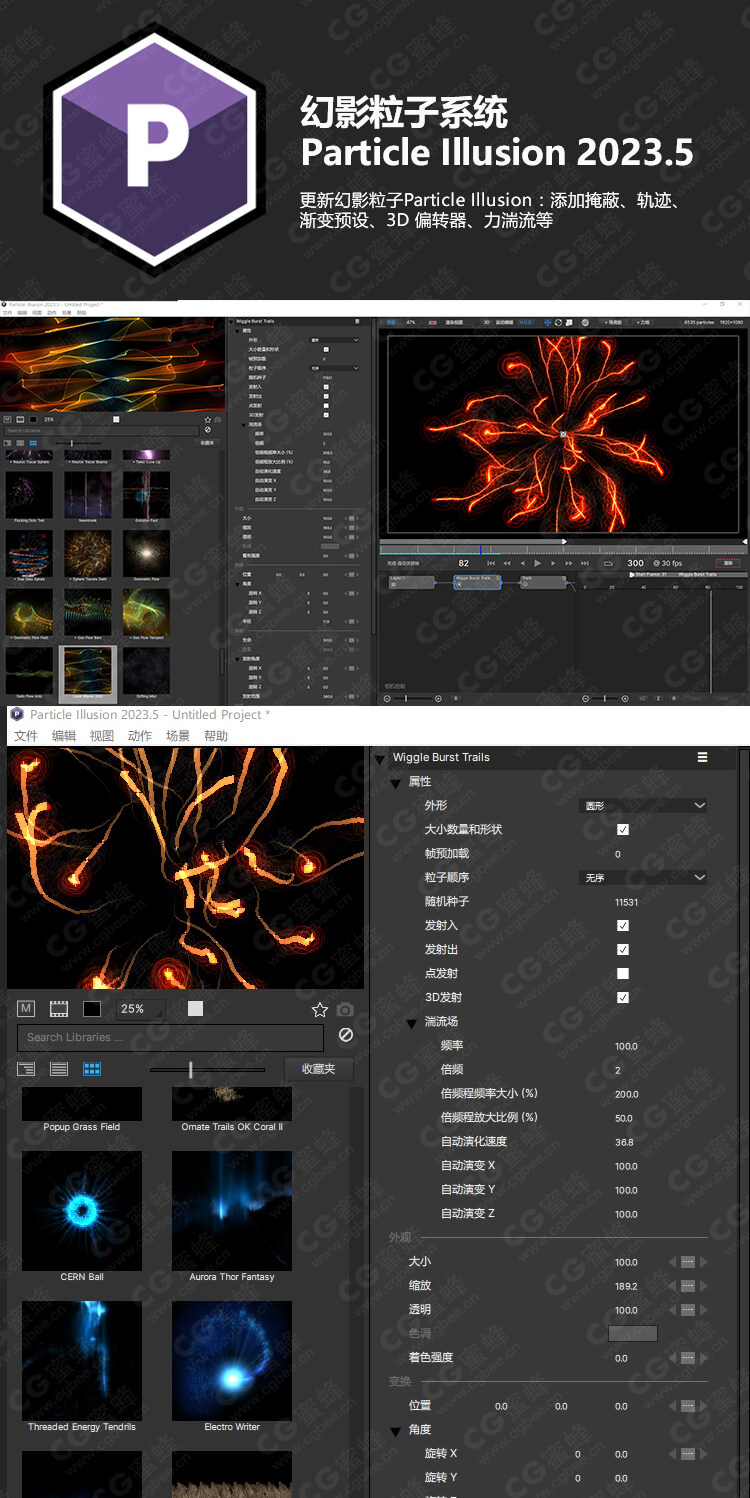This screenshot has width=750, height=1498.
Task: Toggle the 3D button in stage toolbar
Action: pos(486,322)
